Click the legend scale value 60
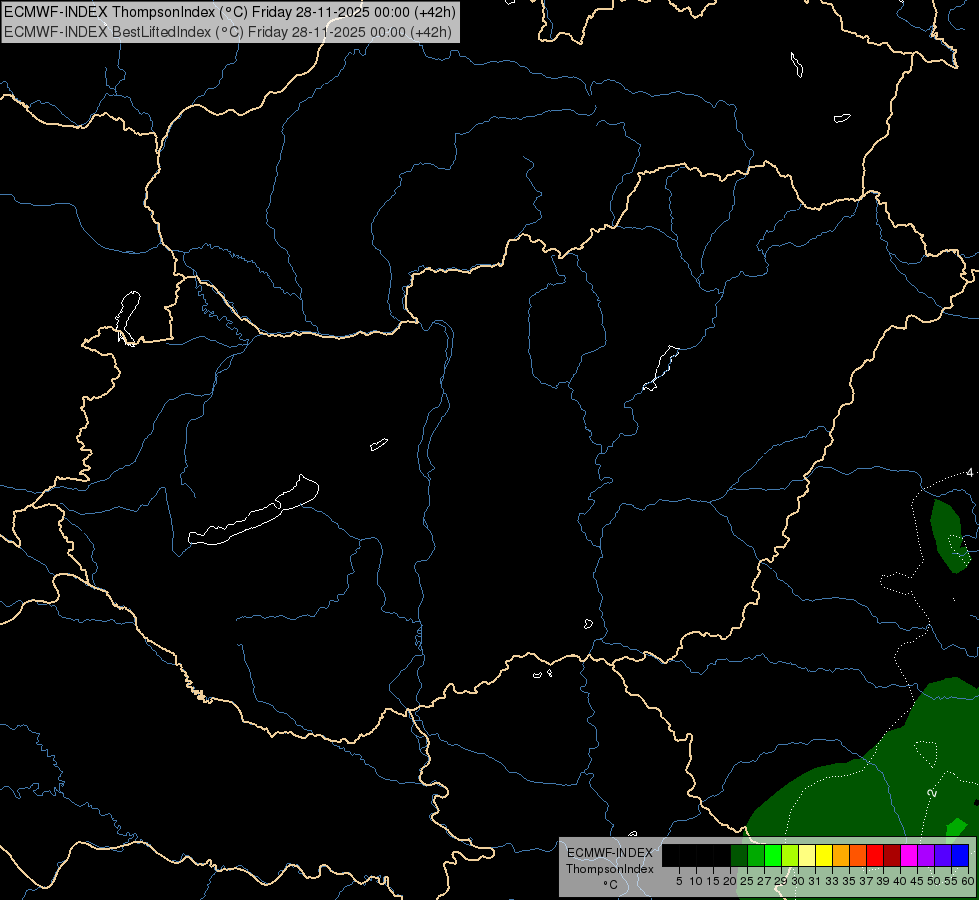Image resolution: width=979 pixels, height=900 pixels. tap(968, 881)
